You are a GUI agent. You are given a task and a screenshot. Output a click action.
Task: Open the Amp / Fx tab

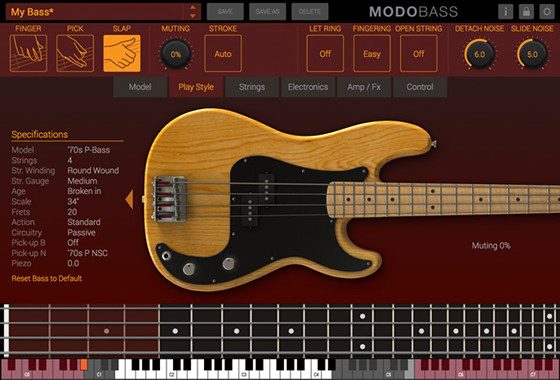coord(364,87)
